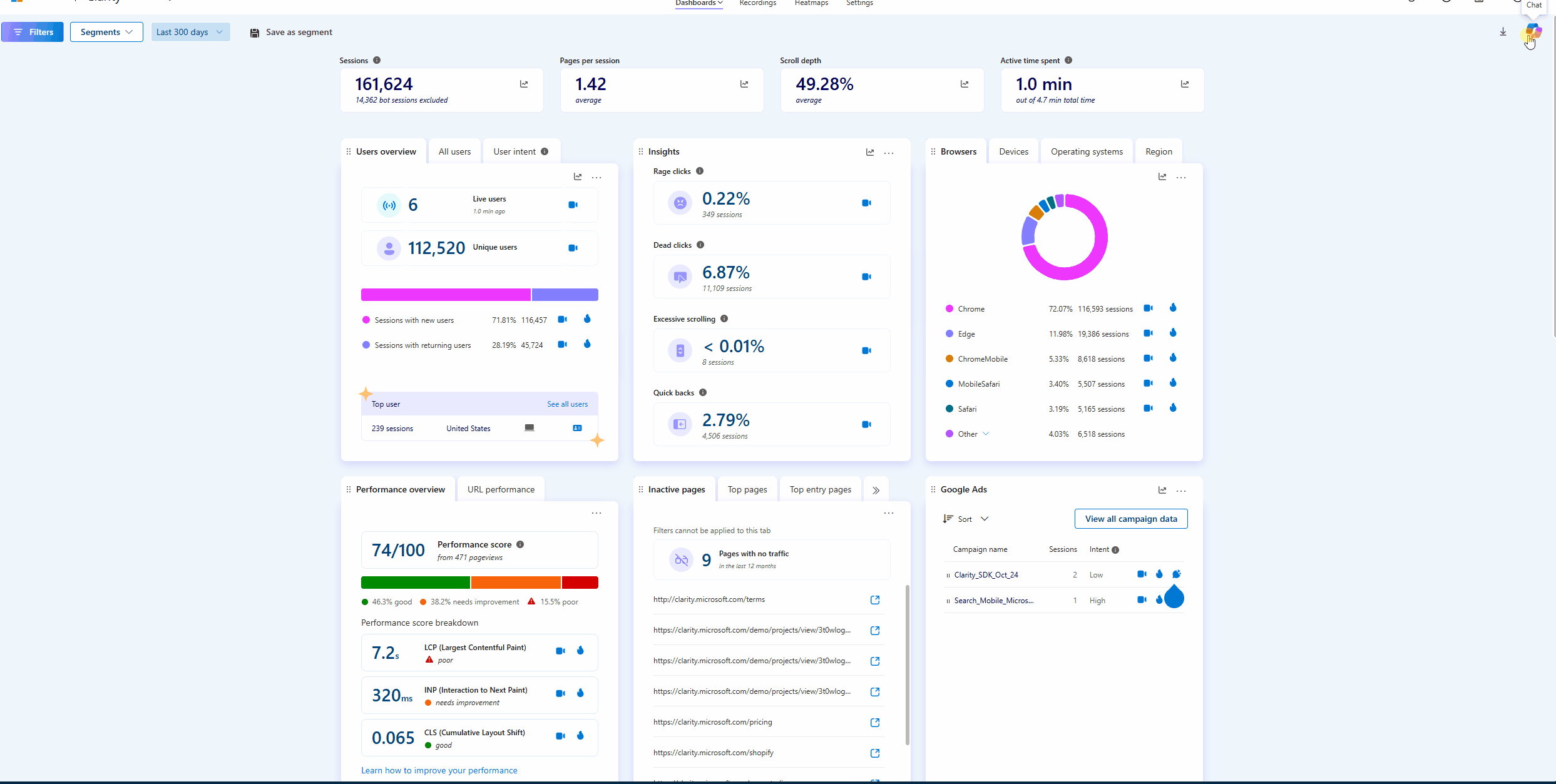Viewport: 1556px width, 784px height.
Task: View recordings for Excessive scrolling
Action: [x=866, y=350]
